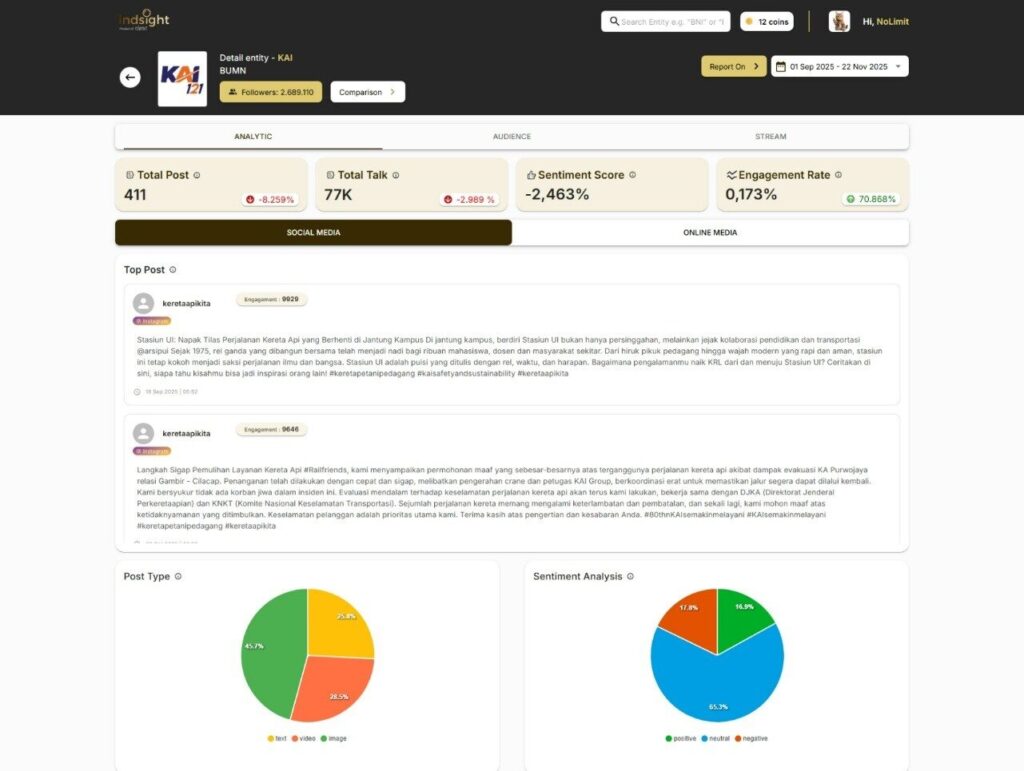Click the KAI entity link
This screenshot has width=1024, height=771.
[x=287, y=58]
